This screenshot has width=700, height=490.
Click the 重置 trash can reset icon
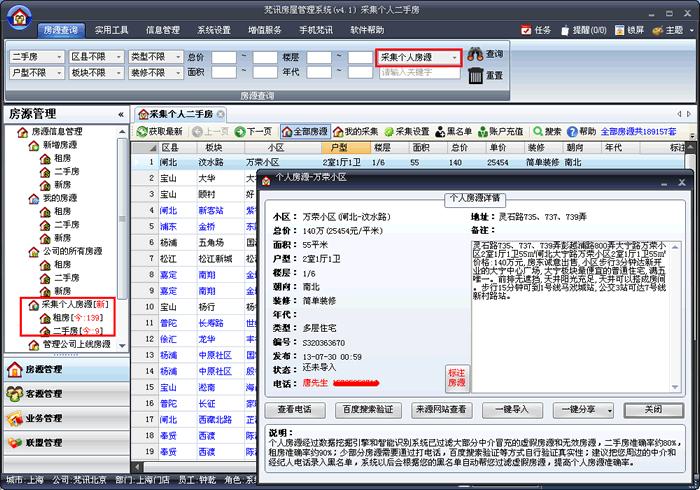tap(475, 75)
